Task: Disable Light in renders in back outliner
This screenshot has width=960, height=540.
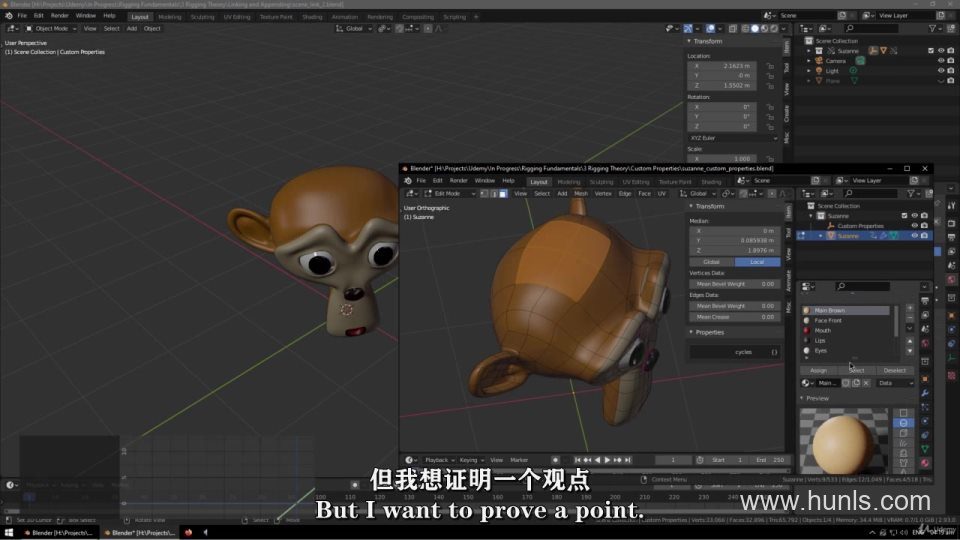Action: click(x=951, y=70)
